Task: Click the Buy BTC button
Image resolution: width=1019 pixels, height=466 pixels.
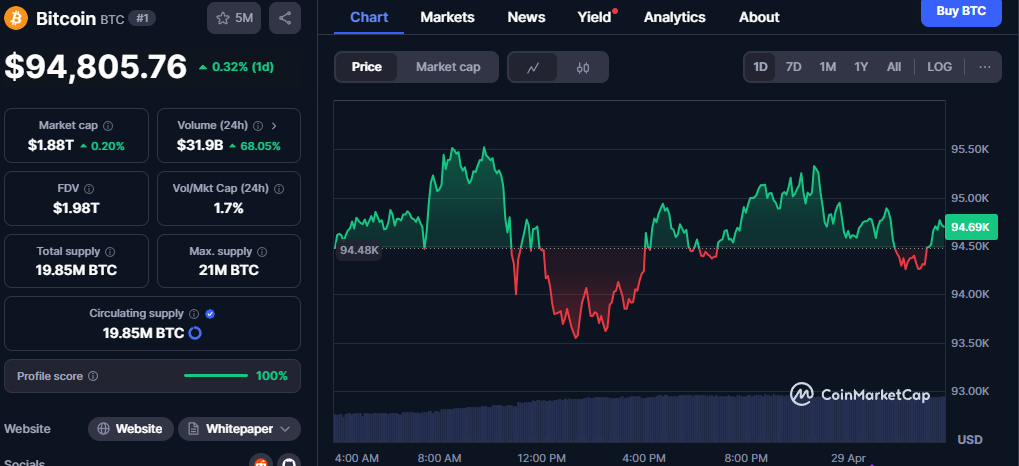Action: 961,11
